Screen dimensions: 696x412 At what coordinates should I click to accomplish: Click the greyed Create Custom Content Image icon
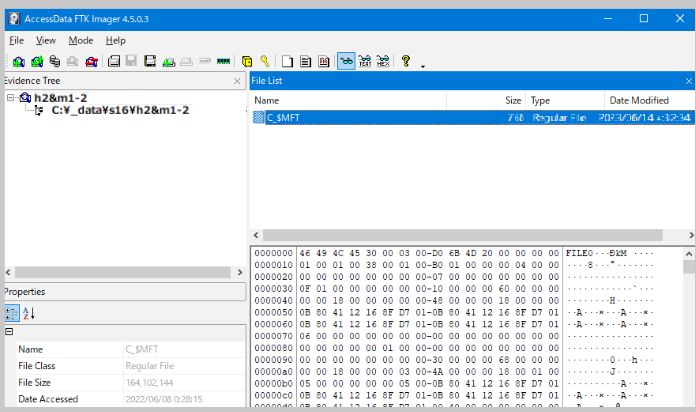click(186, 61)
